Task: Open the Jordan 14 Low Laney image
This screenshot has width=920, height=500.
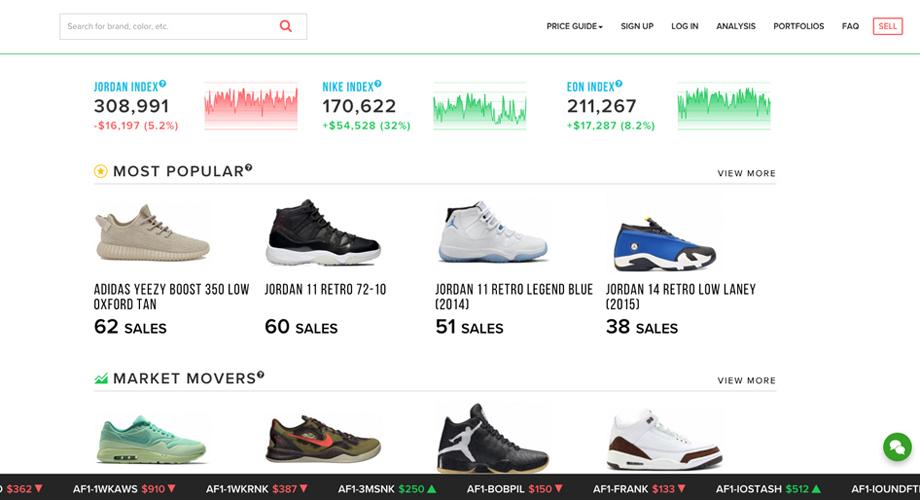Action: click(664, 244)
